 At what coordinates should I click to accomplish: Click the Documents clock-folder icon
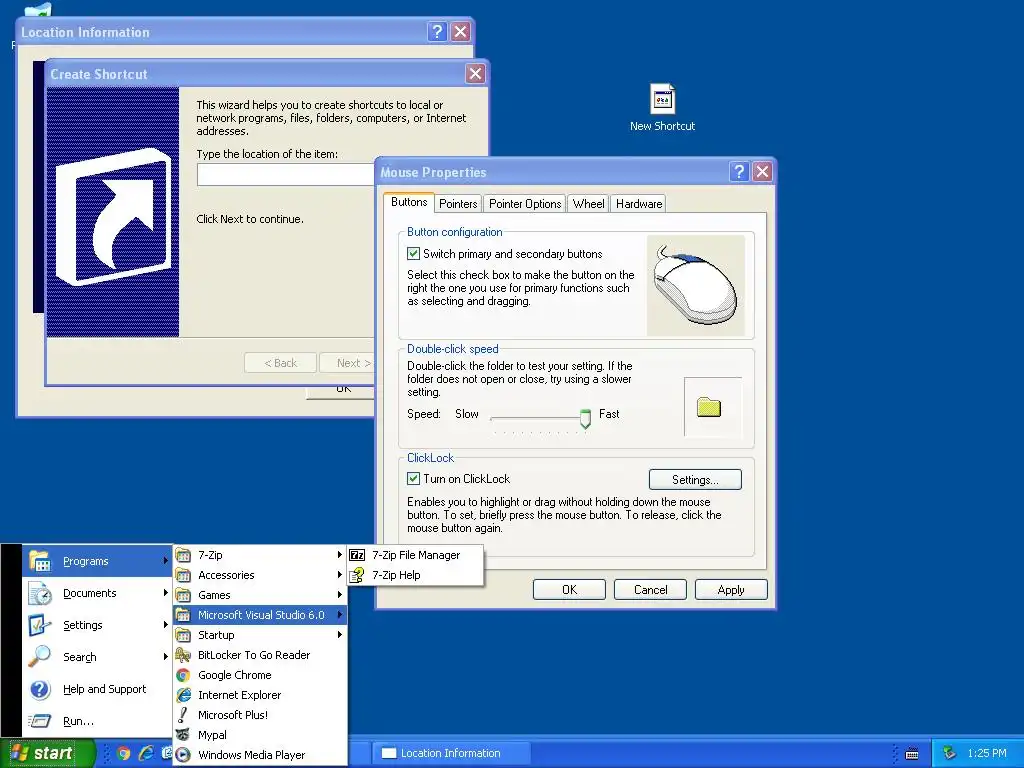(x=40, y=593)
